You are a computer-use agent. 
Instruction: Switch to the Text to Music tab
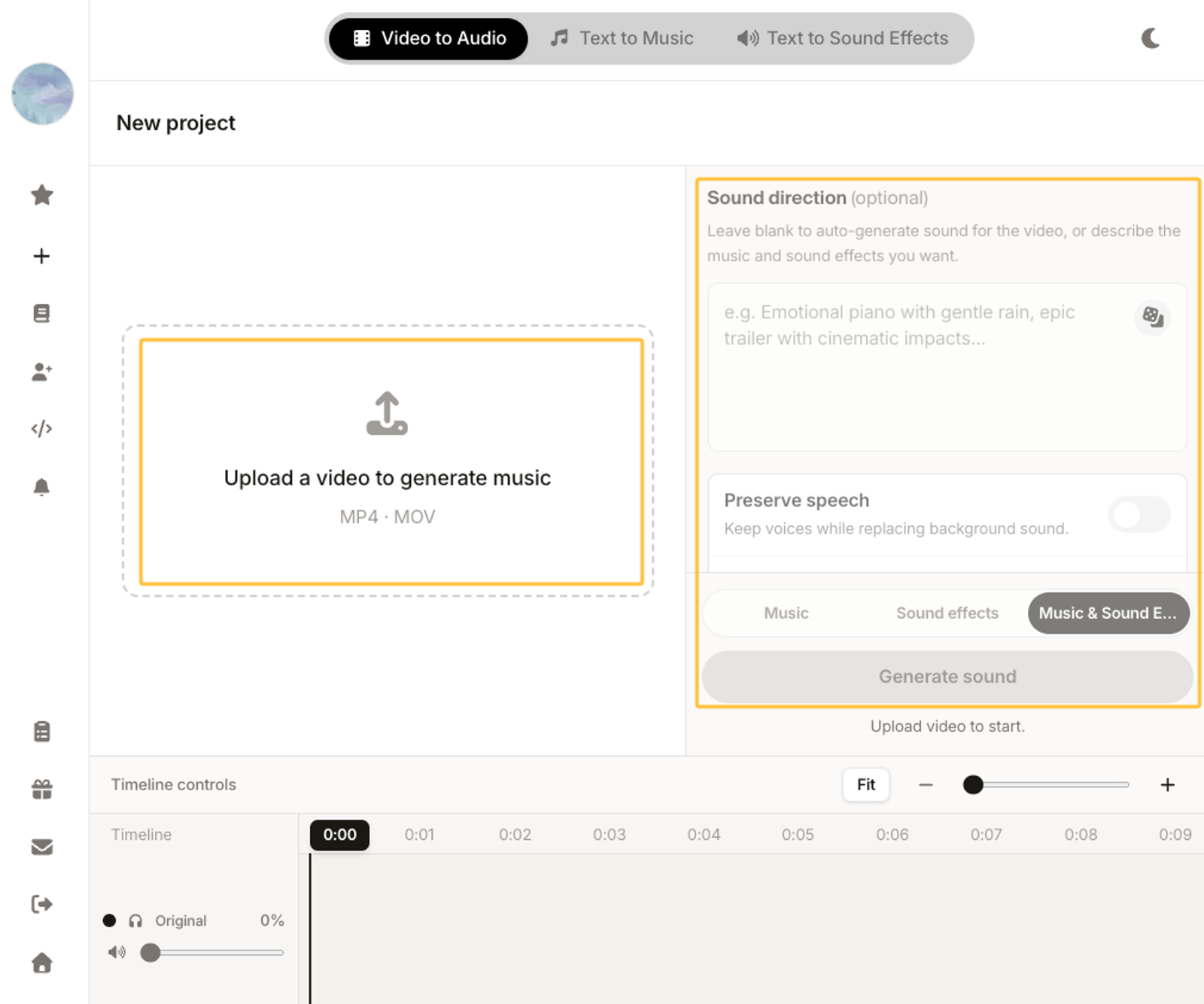pyautogui.click(x=622, y=38)
